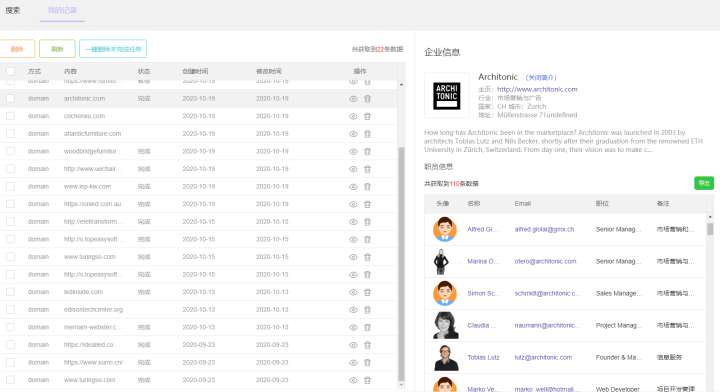The width and height of the screenshot is (720, 392).
Task: Select checkbox beside https://onled.com.au
Action: (10, 204)
